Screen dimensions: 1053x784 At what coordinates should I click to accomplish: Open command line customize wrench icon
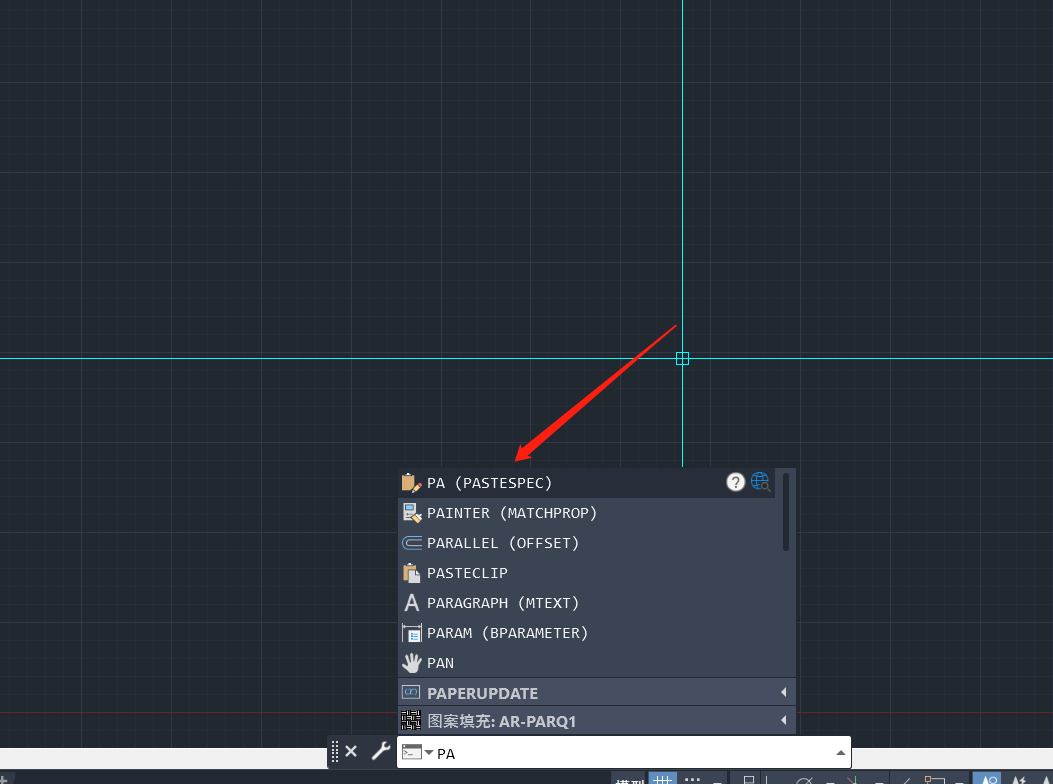click(380, 751)
